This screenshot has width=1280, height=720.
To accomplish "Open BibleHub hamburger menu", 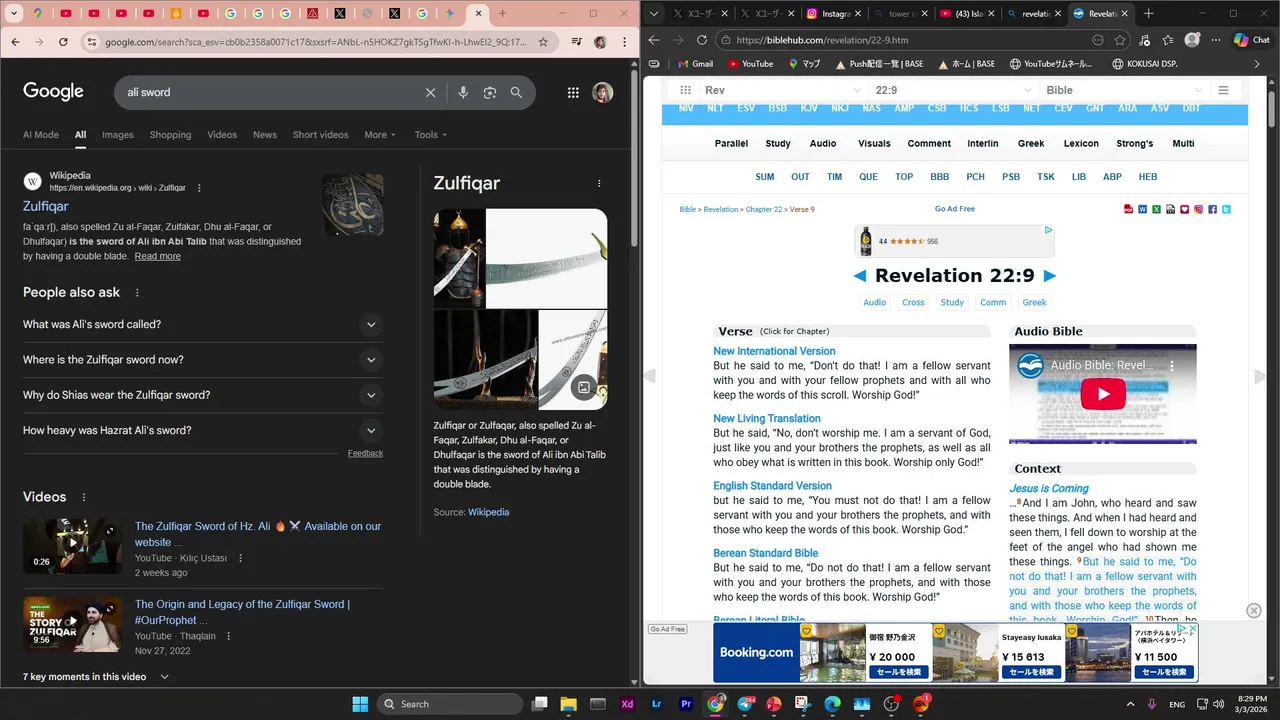I will 1223,90.
